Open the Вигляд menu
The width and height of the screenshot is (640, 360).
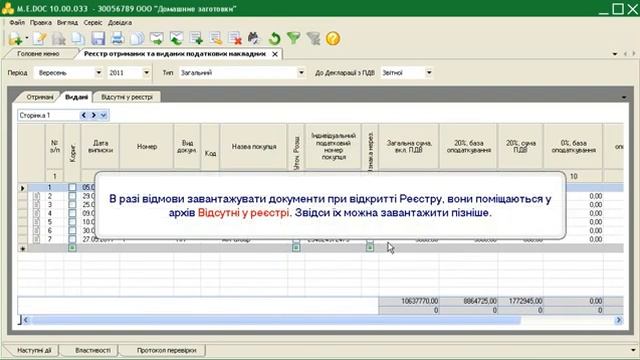67,22
